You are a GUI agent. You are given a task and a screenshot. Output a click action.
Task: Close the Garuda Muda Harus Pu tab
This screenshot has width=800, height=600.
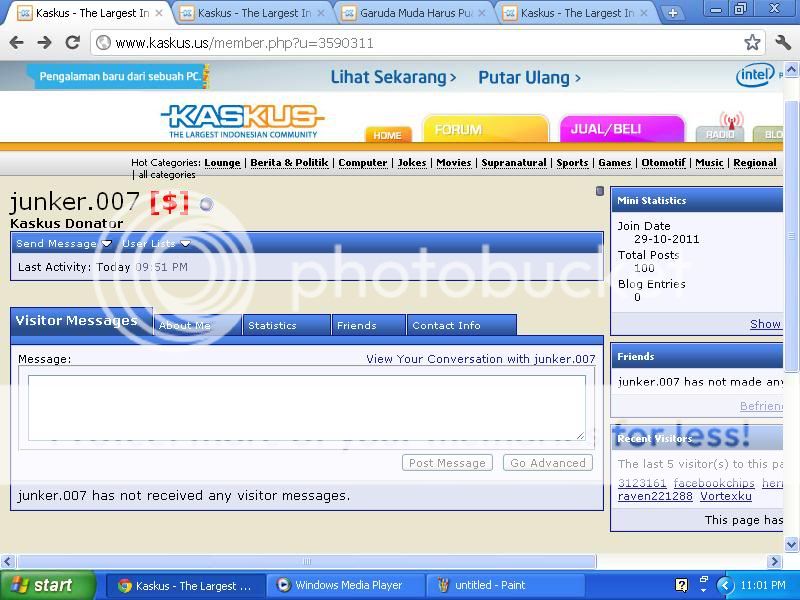(482, 13)
